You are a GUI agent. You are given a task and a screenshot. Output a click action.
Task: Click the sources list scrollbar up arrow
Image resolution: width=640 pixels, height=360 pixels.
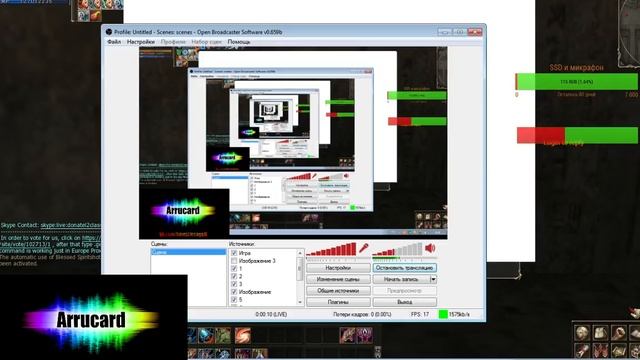[300, 253]
